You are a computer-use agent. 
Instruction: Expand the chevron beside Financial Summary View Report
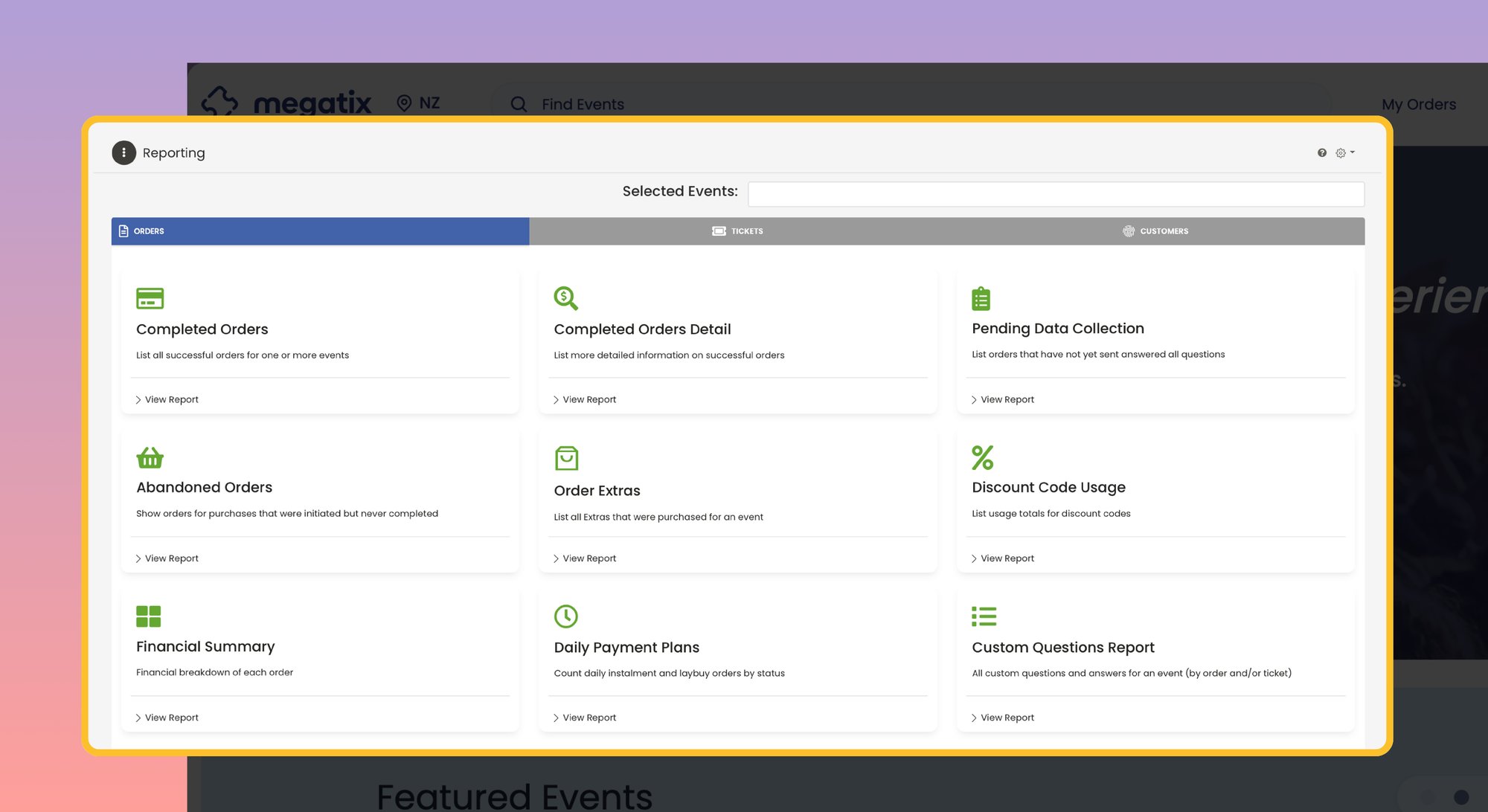[138, 717]
